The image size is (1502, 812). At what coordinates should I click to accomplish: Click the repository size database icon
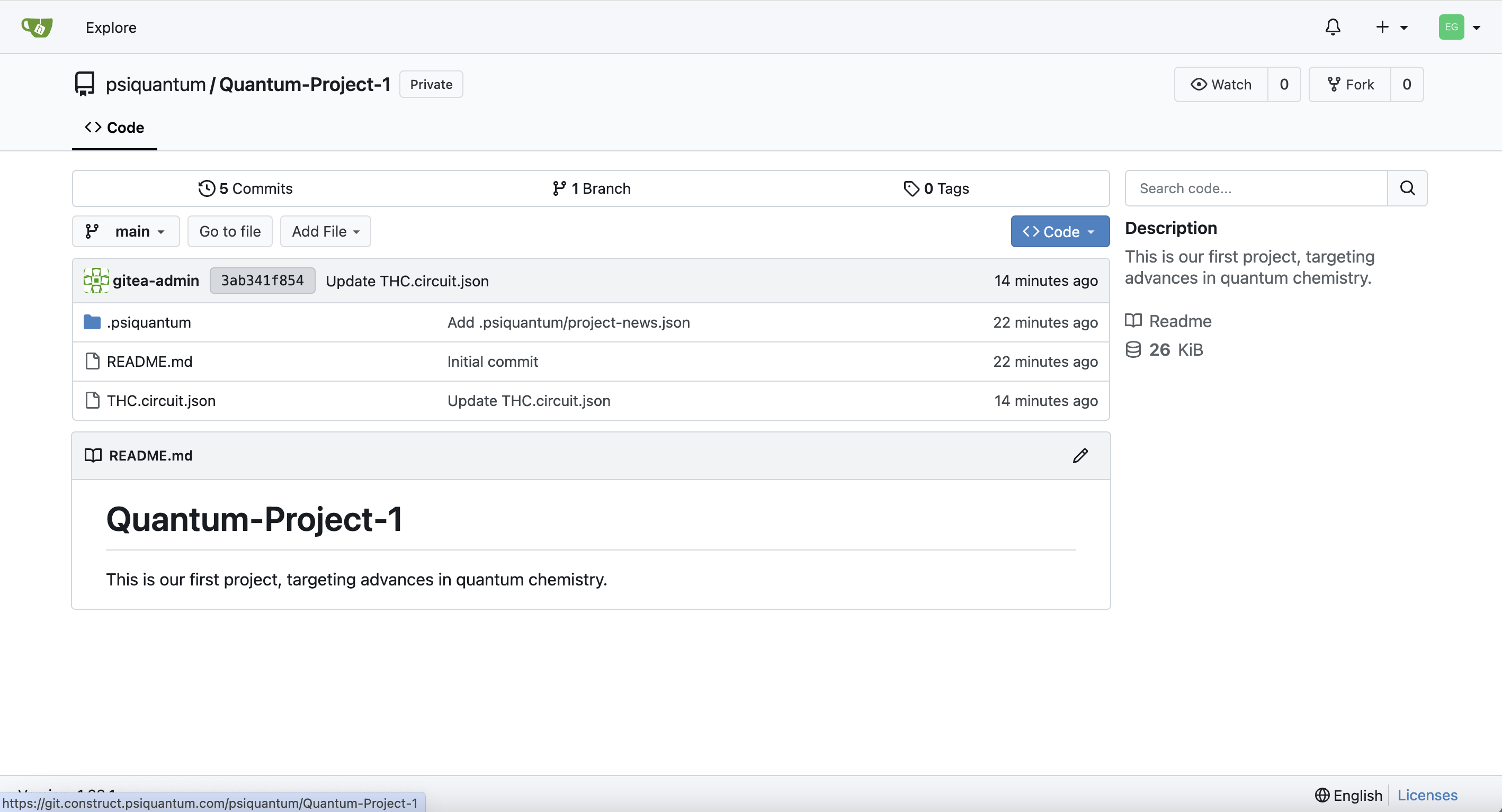tap(1133, 349)
